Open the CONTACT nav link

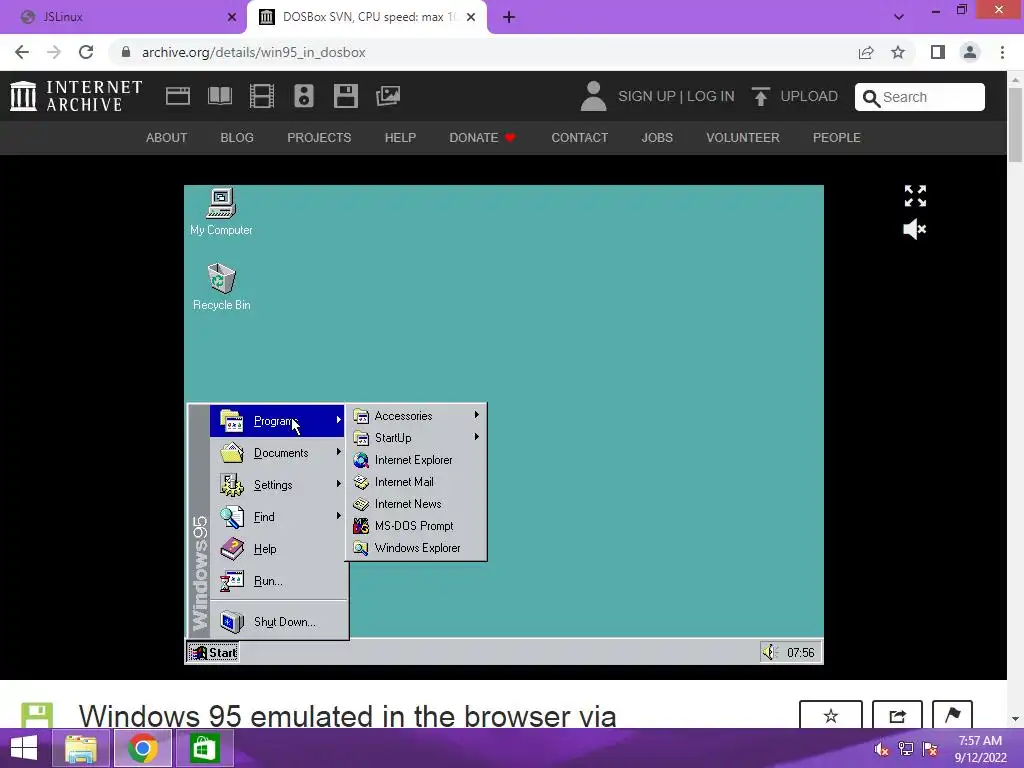[x=579, y=138]
